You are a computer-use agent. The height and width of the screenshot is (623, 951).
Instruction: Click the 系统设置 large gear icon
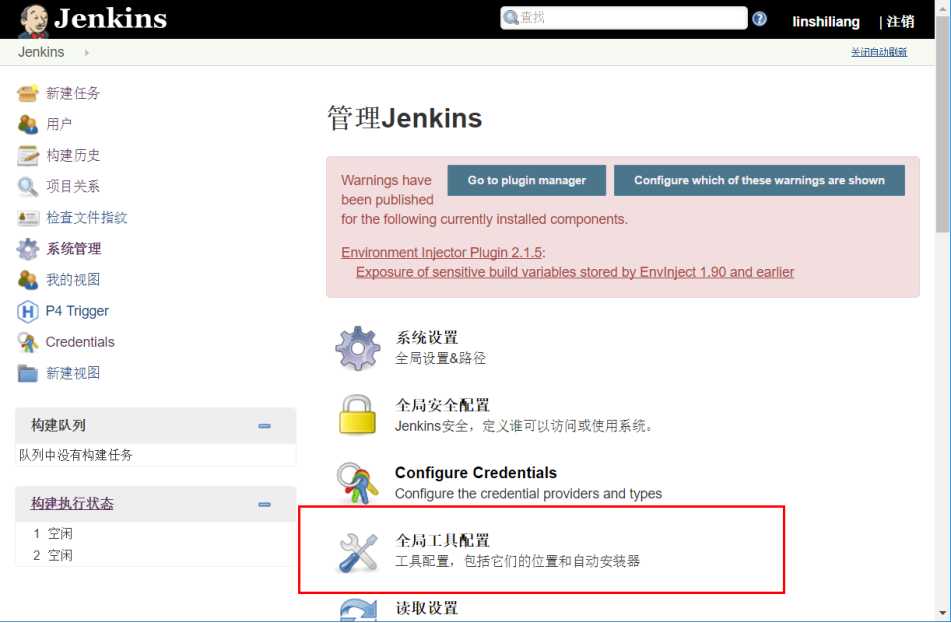pyautogui.click(x=358, y=348)
